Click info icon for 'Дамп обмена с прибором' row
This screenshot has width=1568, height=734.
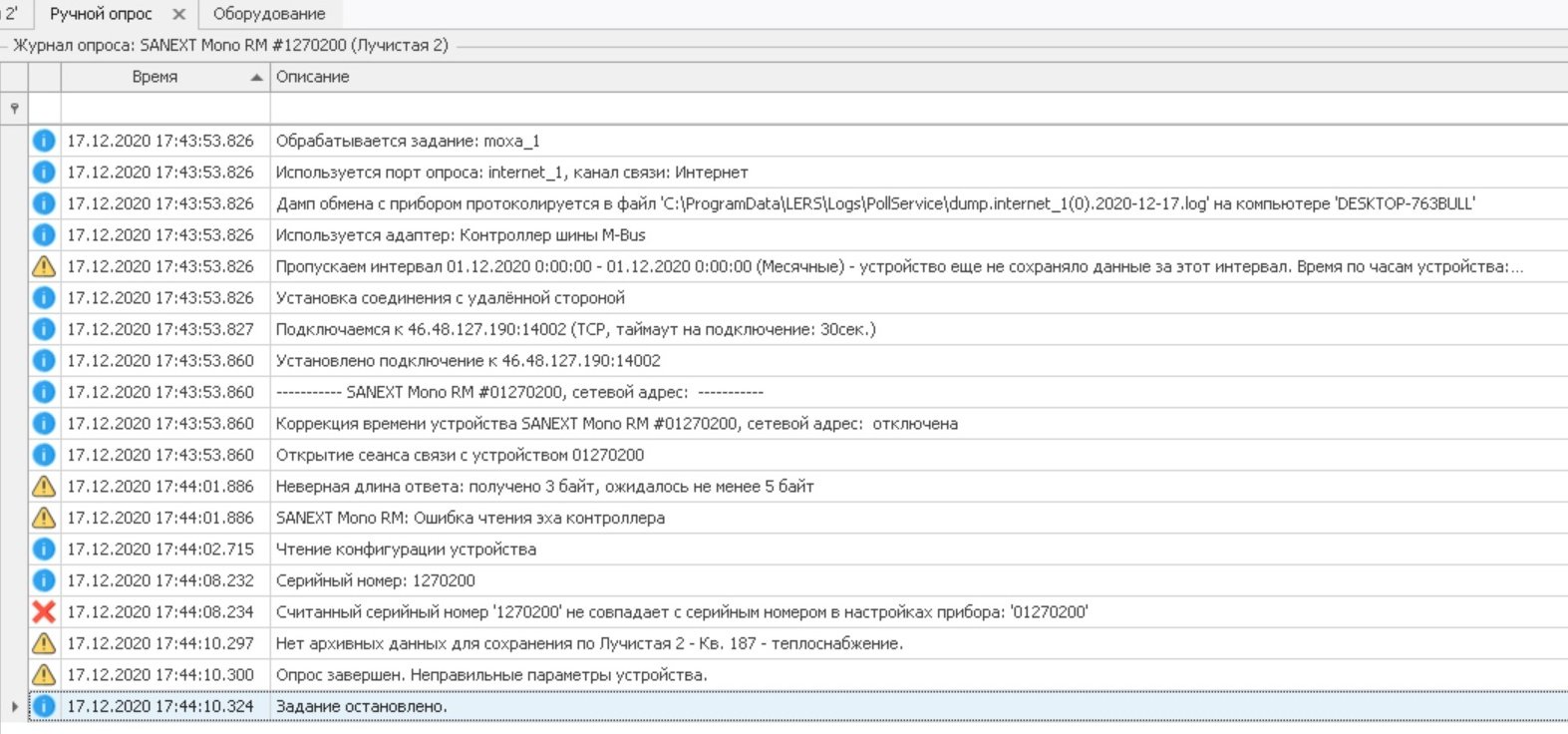point(44,203)
